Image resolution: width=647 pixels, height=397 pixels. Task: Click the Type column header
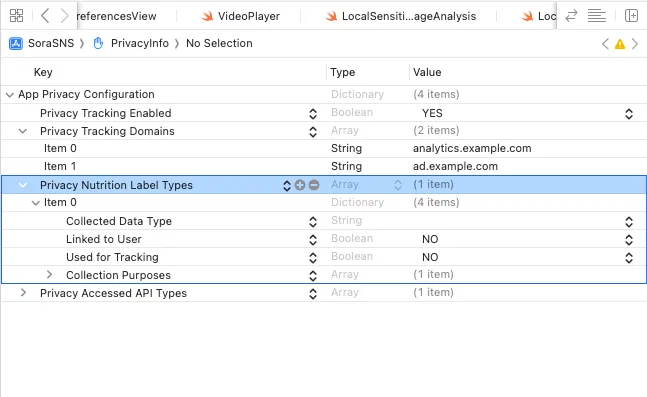342,72
